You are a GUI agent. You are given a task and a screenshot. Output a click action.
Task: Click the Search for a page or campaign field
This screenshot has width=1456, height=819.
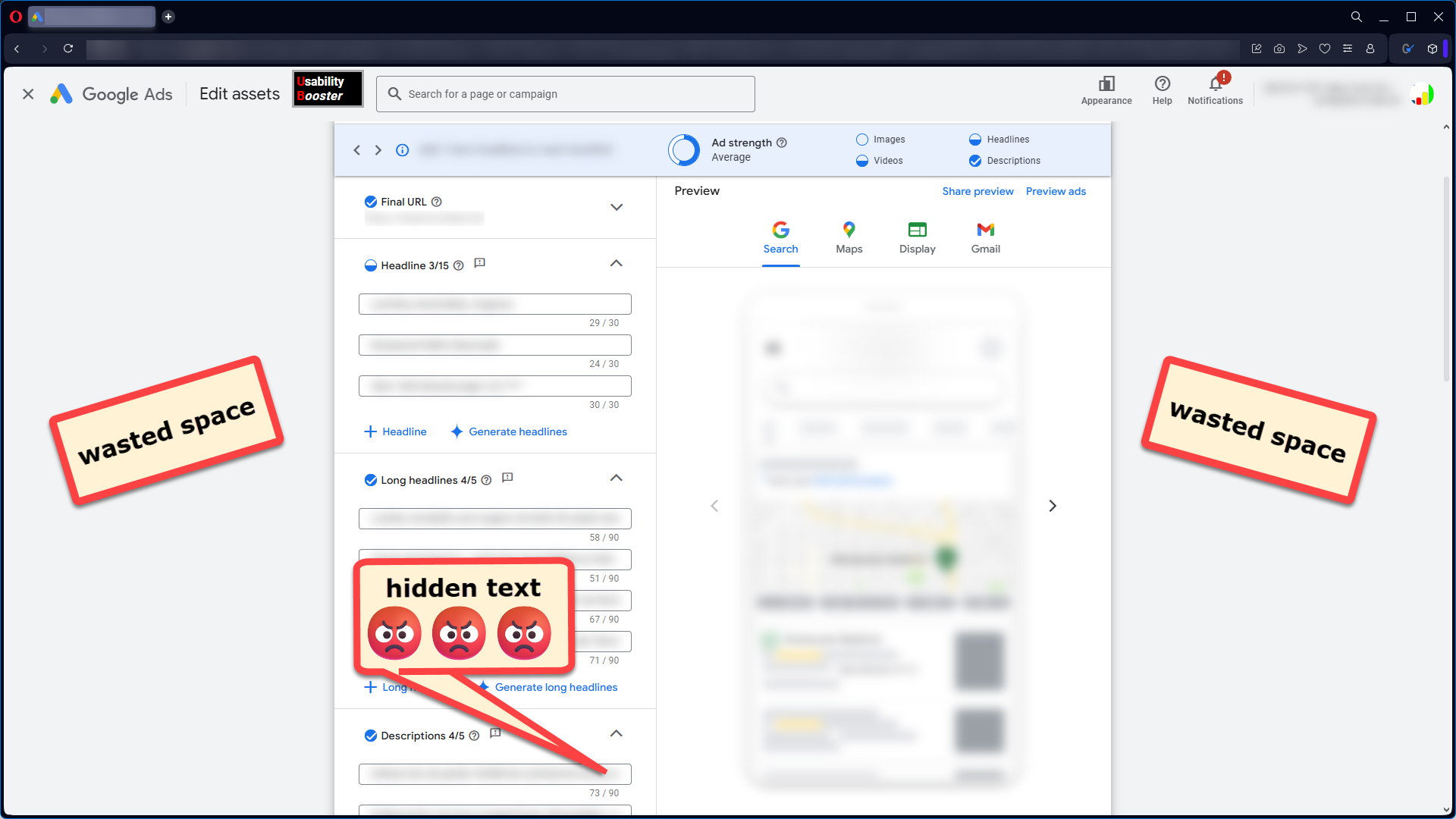tap(565, 93)
